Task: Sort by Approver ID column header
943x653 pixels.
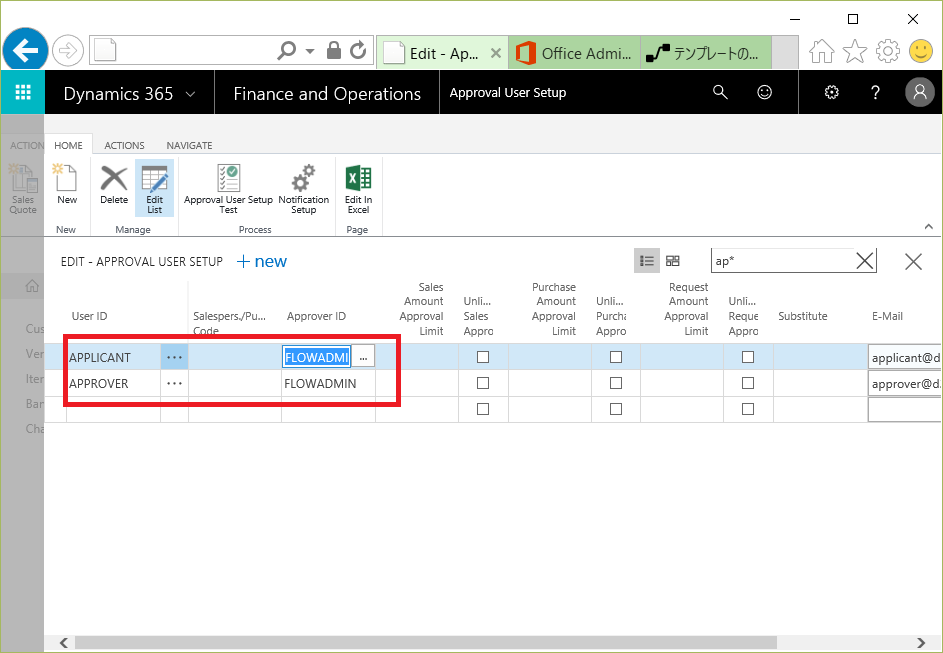Action: pos(316,316)
